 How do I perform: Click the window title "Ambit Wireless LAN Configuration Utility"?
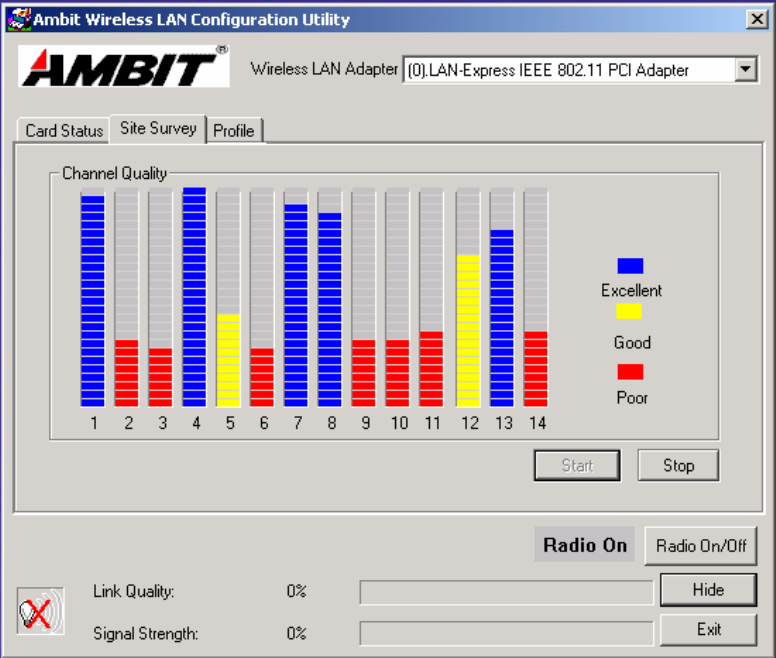(191, 20)
